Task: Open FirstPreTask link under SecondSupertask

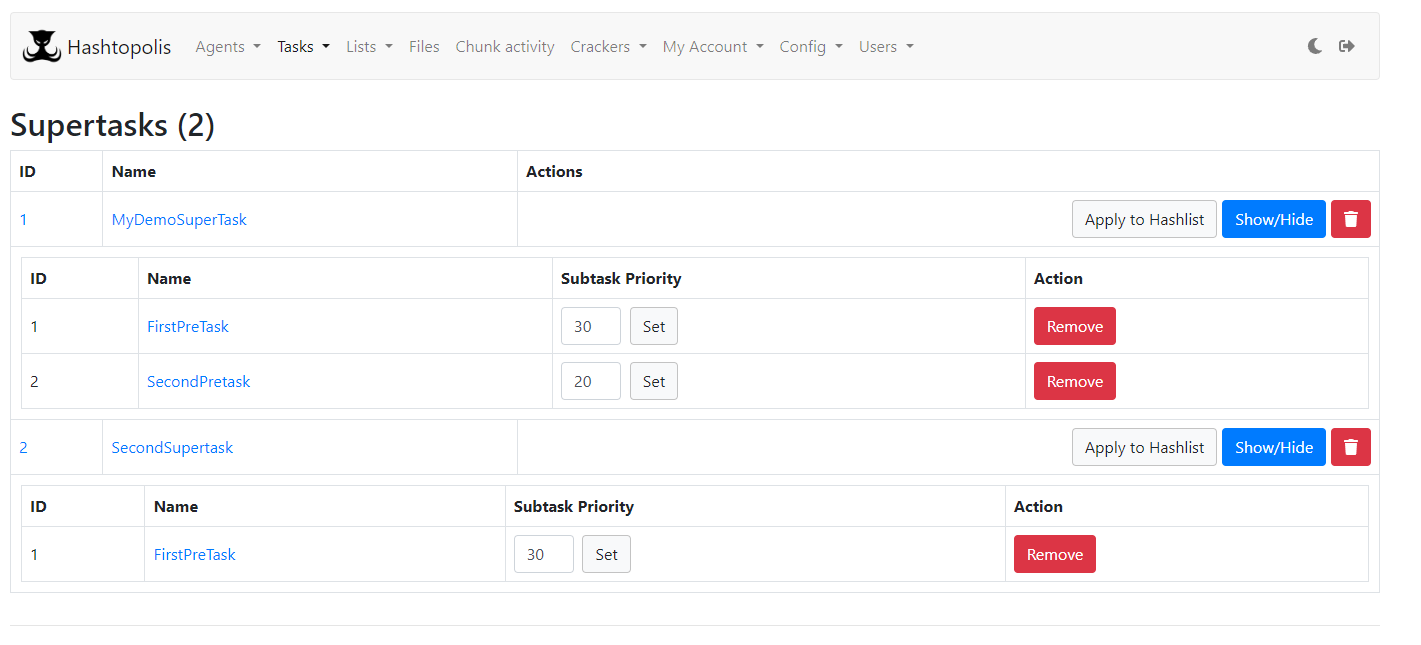Action: [x=195, y=554]
